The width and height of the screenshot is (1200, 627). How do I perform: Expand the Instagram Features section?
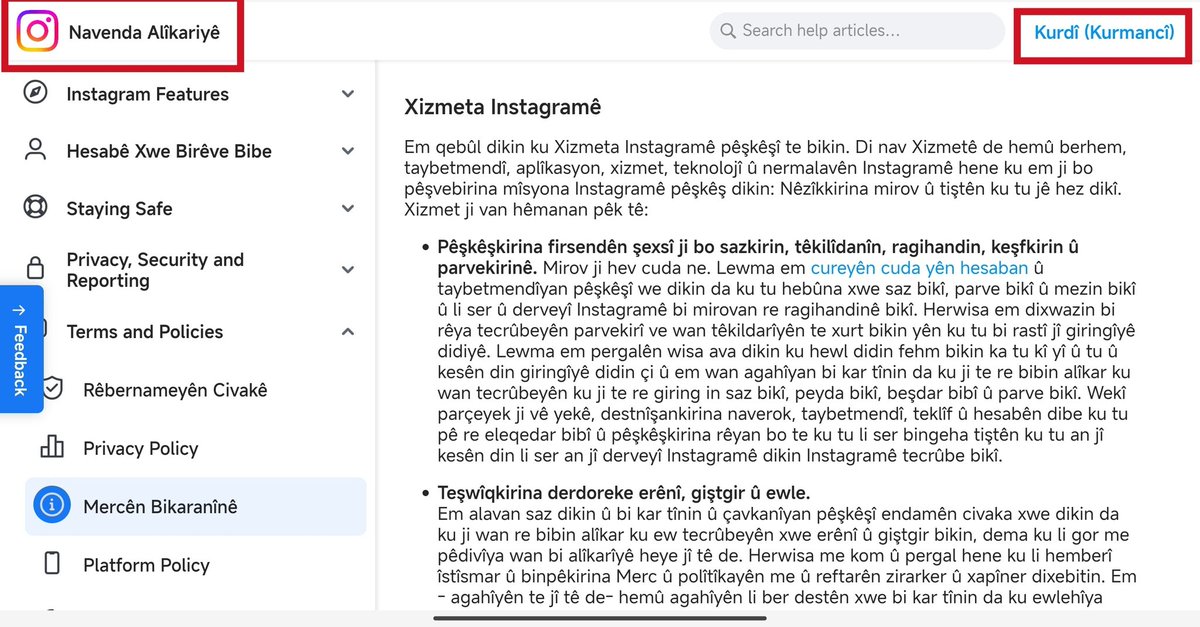click(x=348, y=94)
